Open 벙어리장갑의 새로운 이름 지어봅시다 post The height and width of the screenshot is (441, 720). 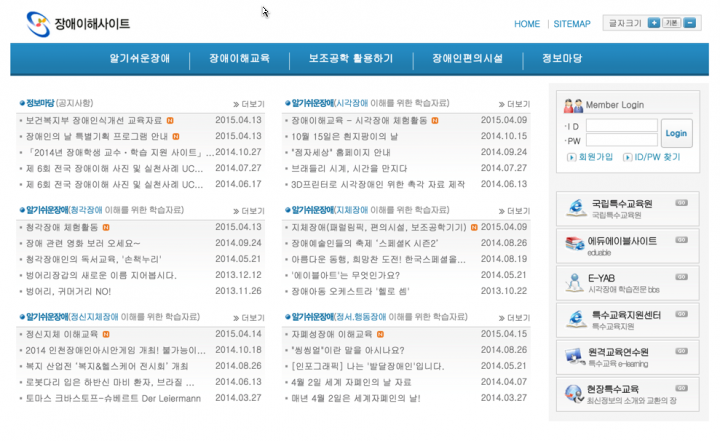click(101, 276)
